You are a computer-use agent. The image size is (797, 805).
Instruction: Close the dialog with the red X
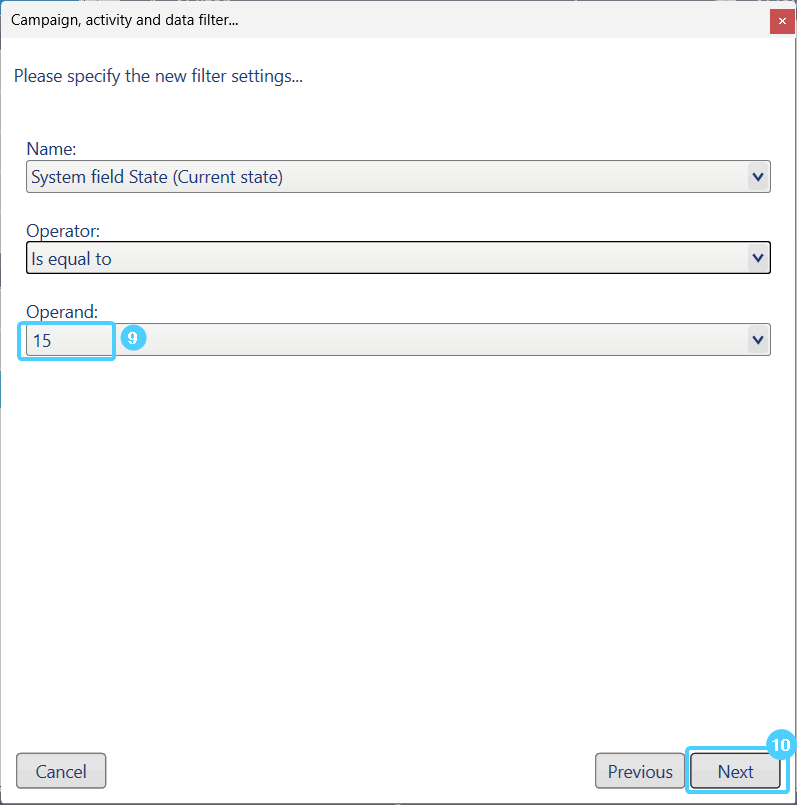(x=782, y=20)
